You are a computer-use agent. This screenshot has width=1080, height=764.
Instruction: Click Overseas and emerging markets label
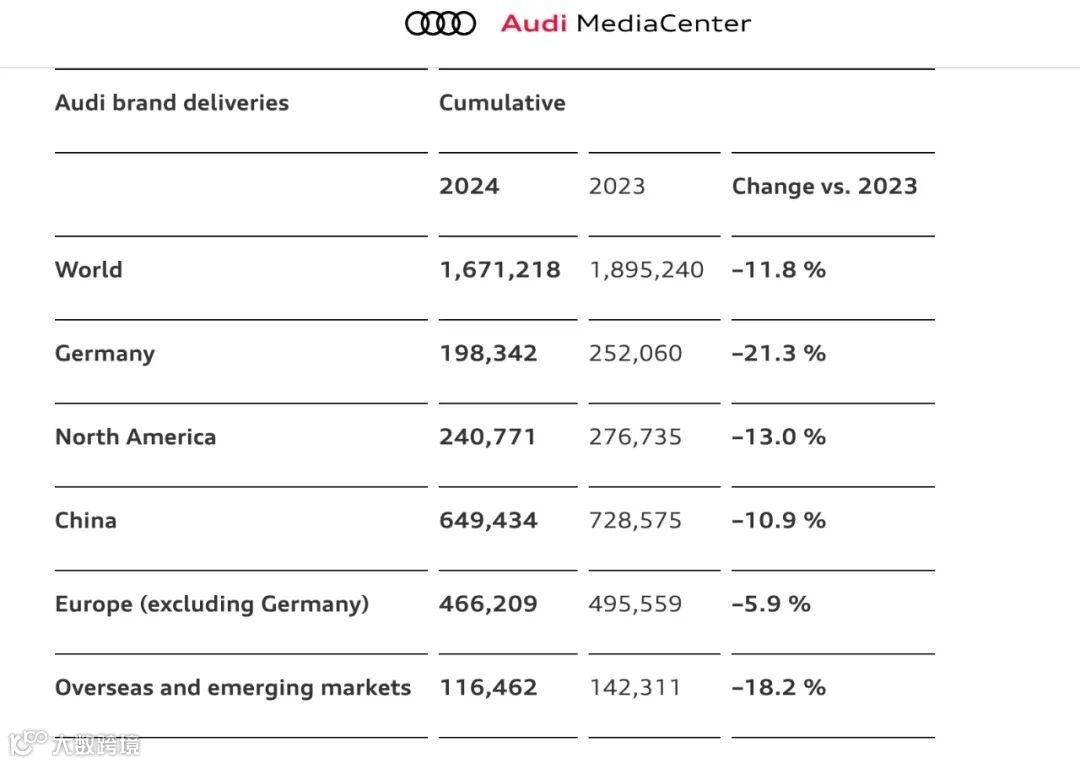[x=233, y=688]
